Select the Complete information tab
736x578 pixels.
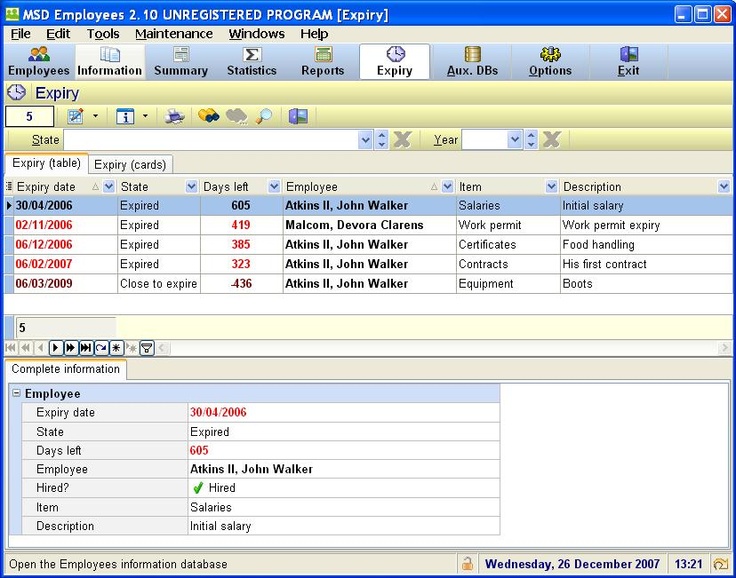pyautogui.click(x=66, y=369)
